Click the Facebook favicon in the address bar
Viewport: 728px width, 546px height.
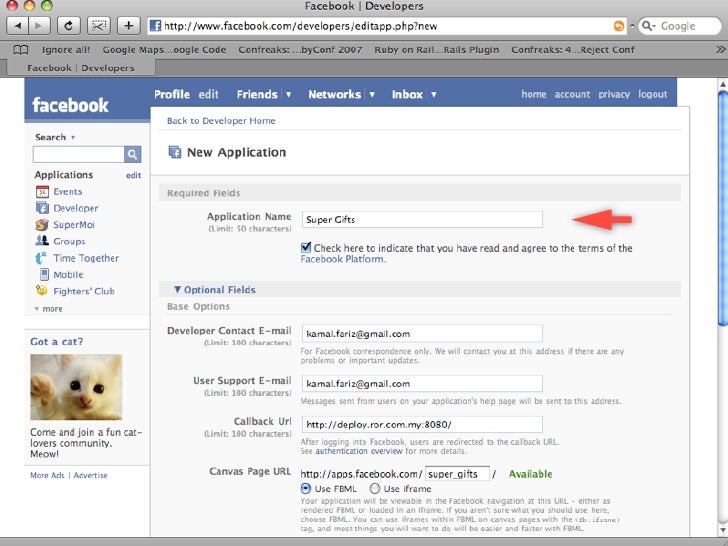click(x=156, y=26)
